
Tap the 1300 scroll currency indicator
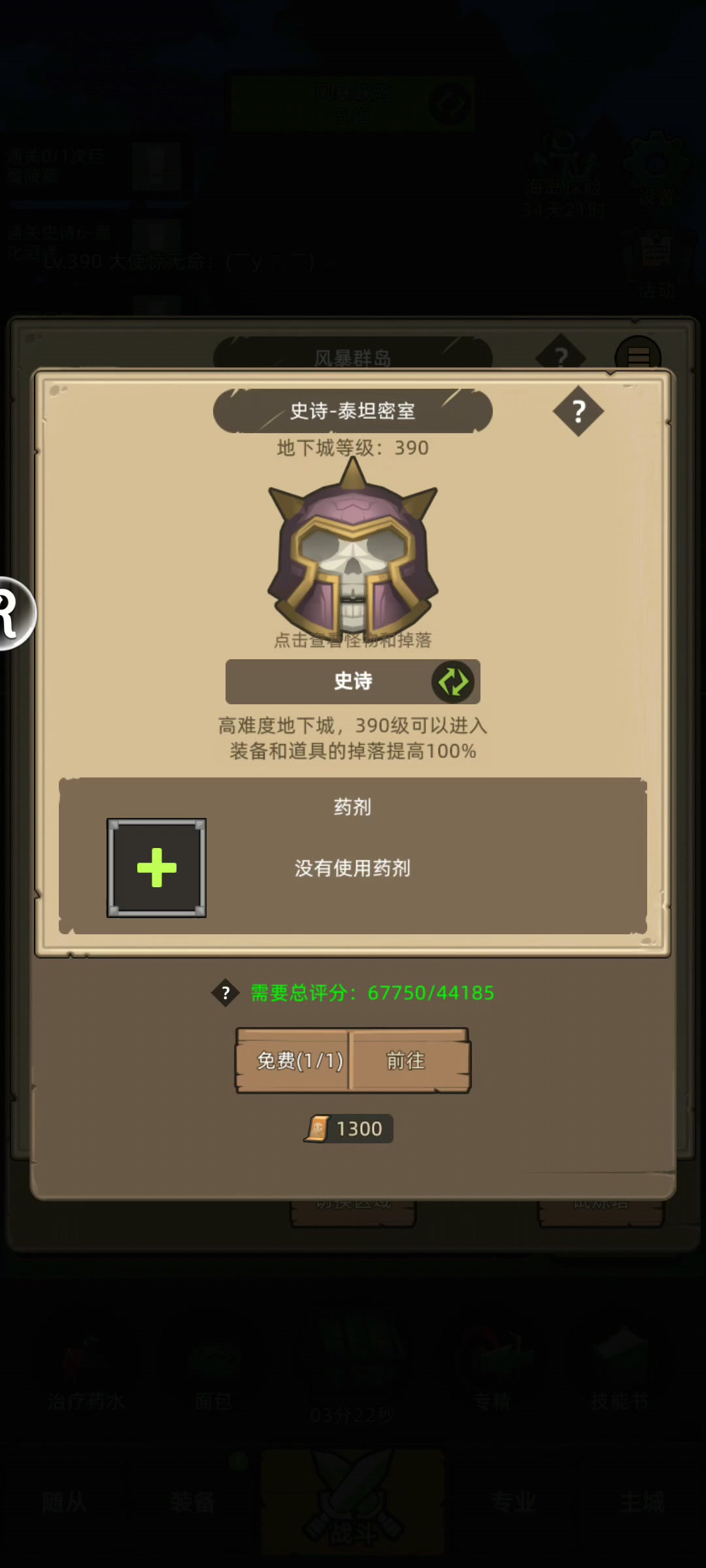[x=348, y=1128]
